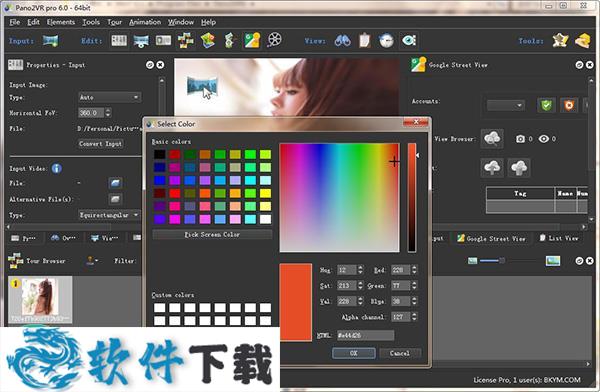600x392 pixels.
Task: Select the first empty custom color slot
Action: point(160,308)
